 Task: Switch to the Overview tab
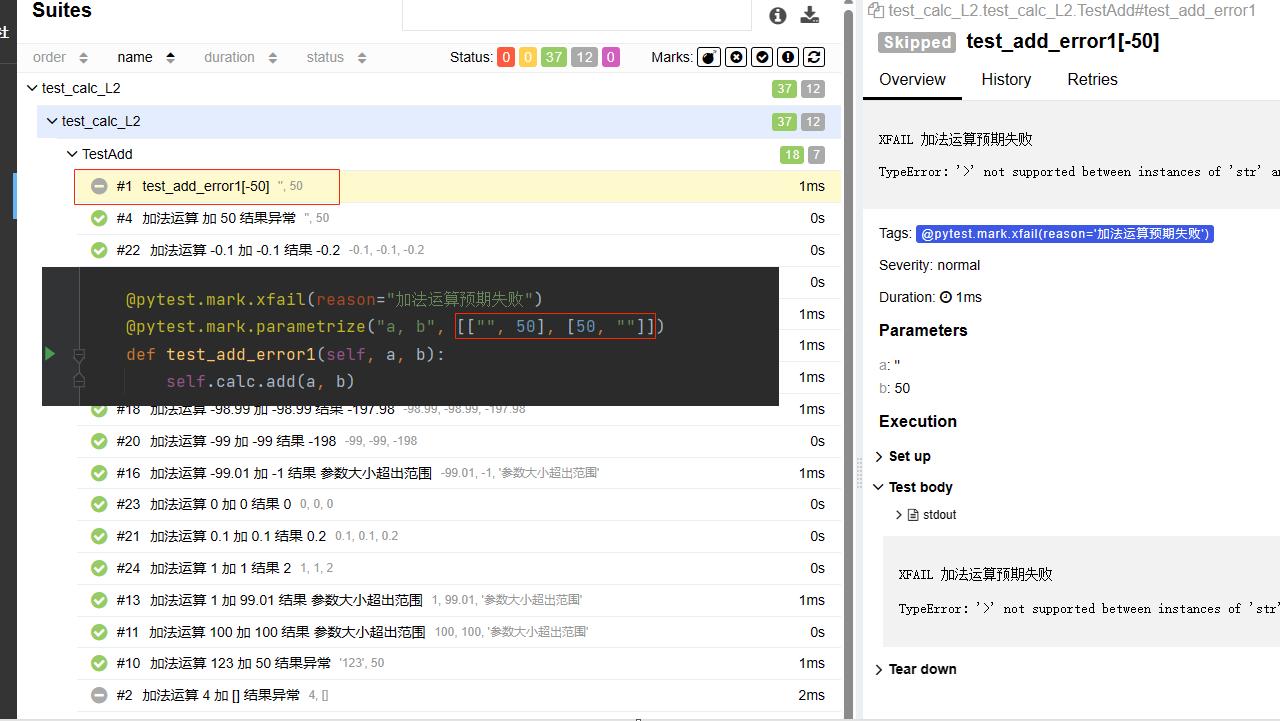click(x=912, y=79)
